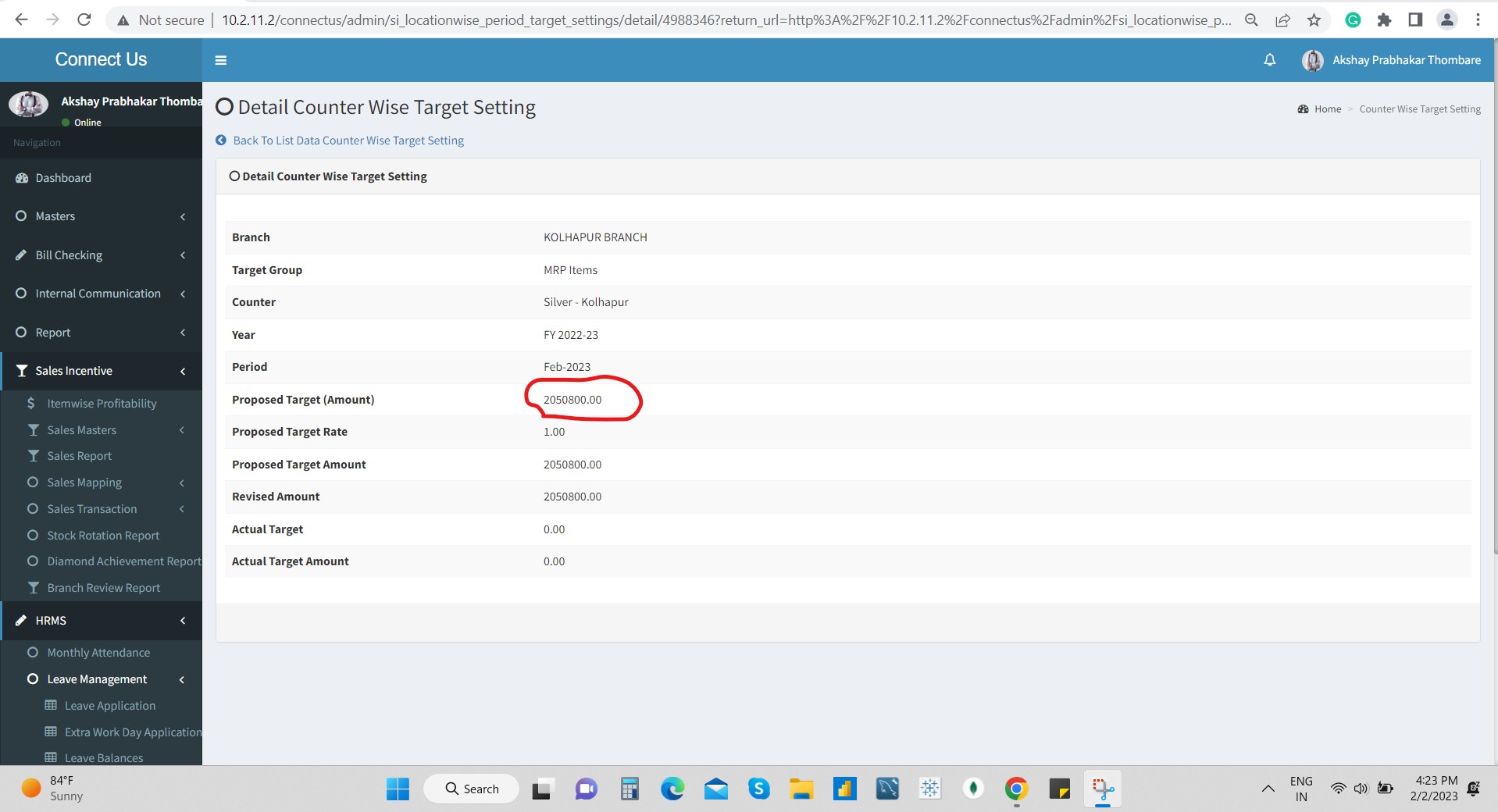This screenshot has width=1498, height=812.
Task: Open Chrome three-dot menu
Action: [x=1478, y=20]
